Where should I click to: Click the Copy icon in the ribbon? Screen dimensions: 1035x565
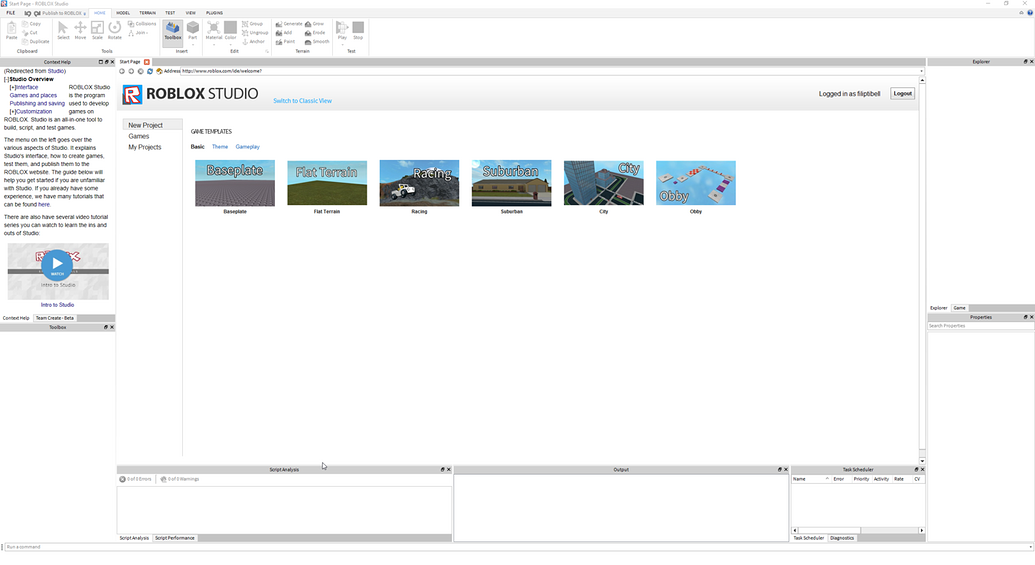[31, 24]
